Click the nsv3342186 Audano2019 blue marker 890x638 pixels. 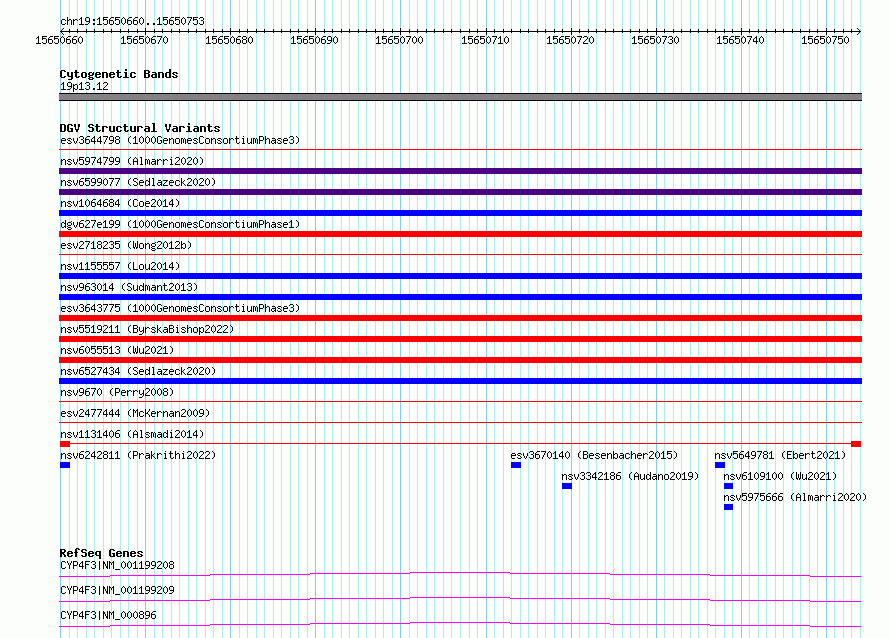[567, 486]
